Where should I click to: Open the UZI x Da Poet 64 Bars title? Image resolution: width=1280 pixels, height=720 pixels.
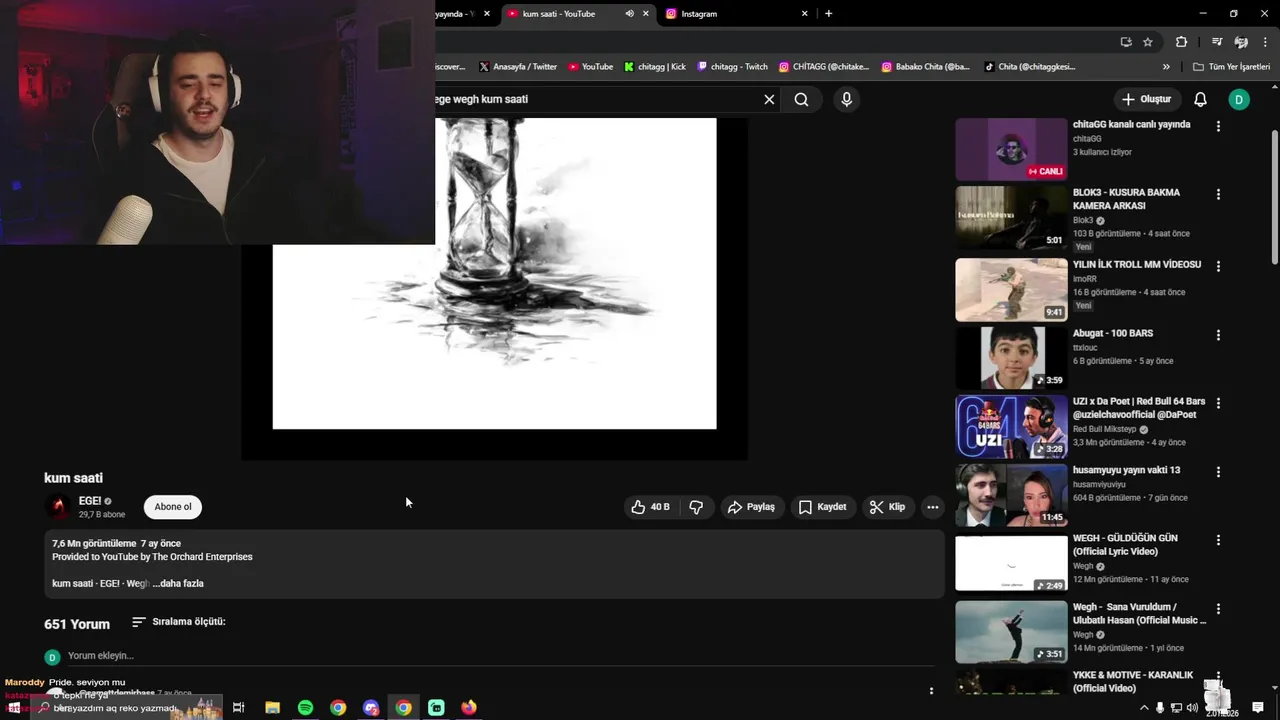1139,408
